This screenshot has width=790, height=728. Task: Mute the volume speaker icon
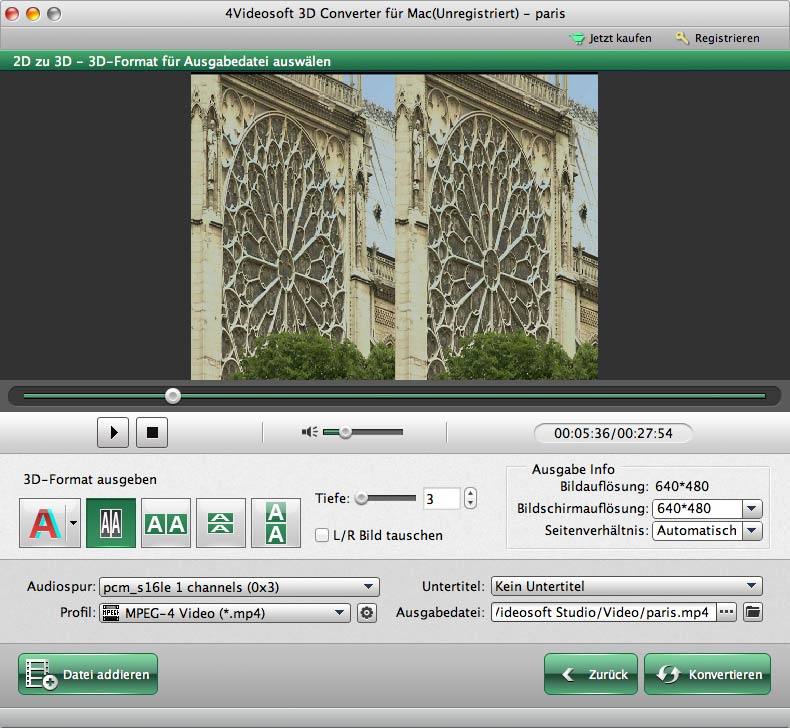pos(310,432)
